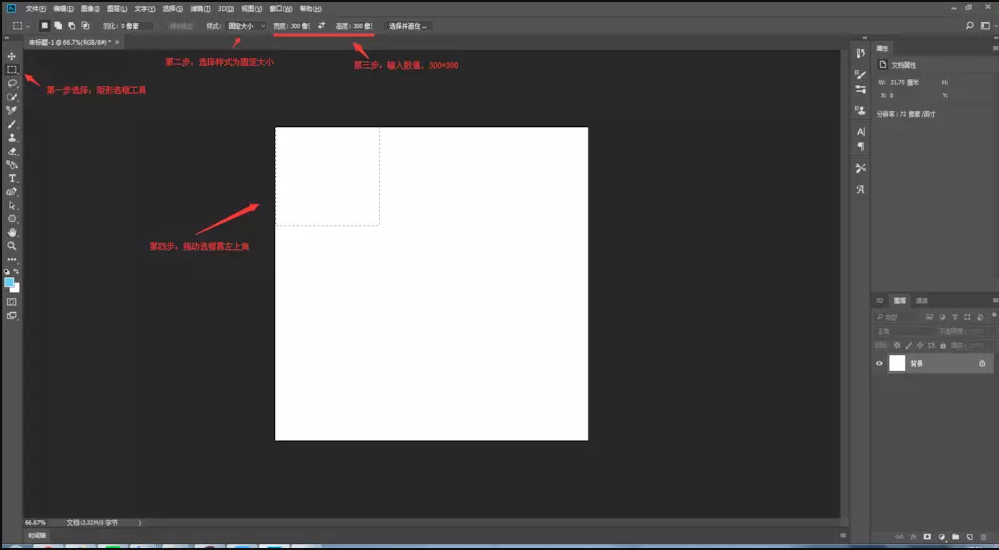Select the Zoom magnifier tool
The image size is (999, 550).
point(11,246)
